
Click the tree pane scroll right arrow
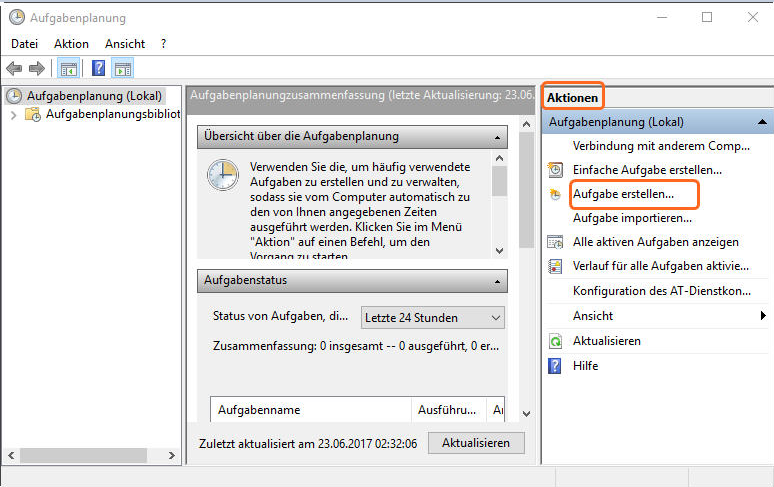pos(171,455)
